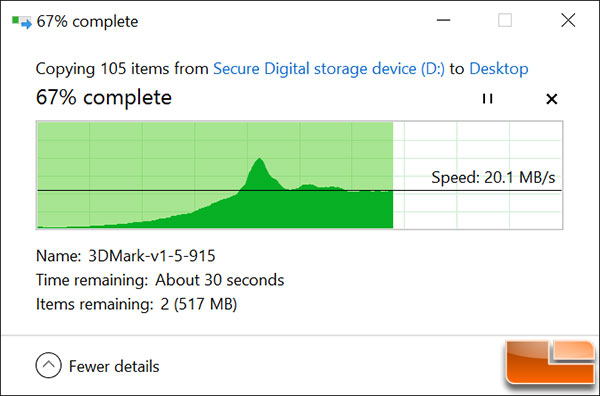Cancel the copy with the inner X button
The image size is (600, 396).
(551, 99)
